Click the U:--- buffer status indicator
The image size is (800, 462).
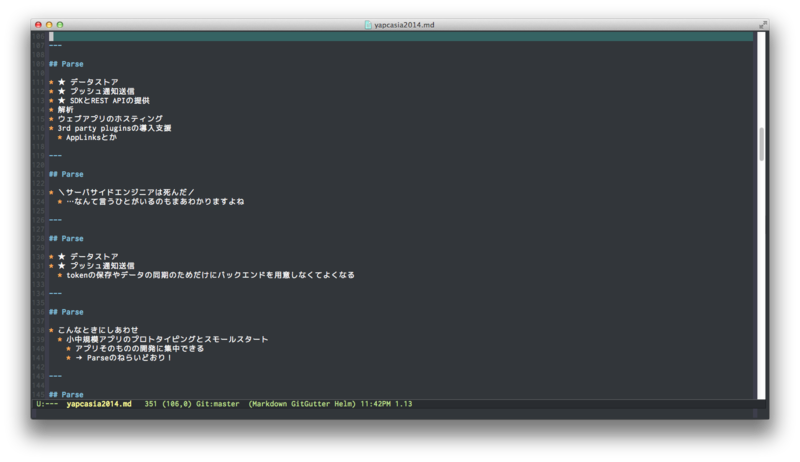[x=47, y=404]
